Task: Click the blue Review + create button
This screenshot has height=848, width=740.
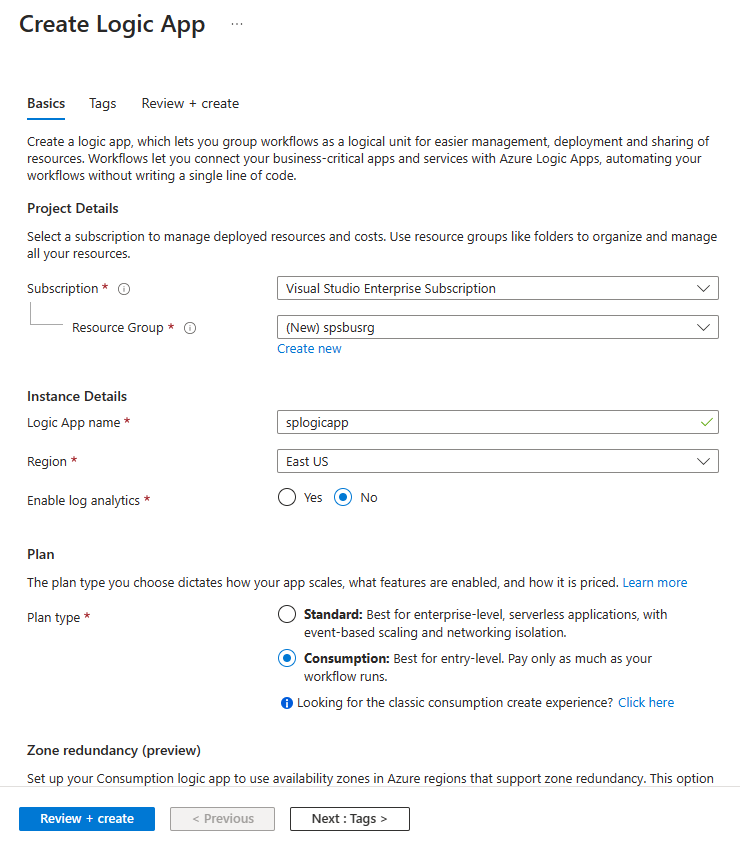Action: (87, 818)
